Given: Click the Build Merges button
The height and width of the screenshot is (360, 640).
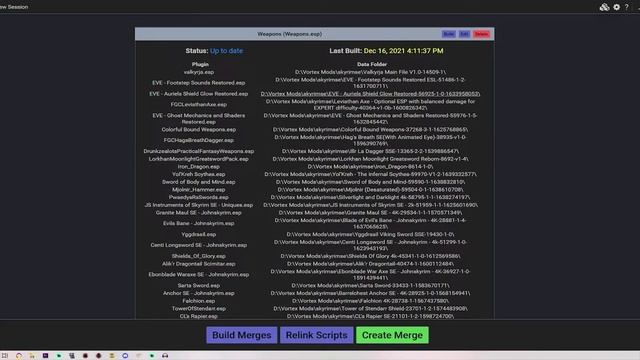Looking at the screenshot, I should pyautogui.click(x=242, y=335).
